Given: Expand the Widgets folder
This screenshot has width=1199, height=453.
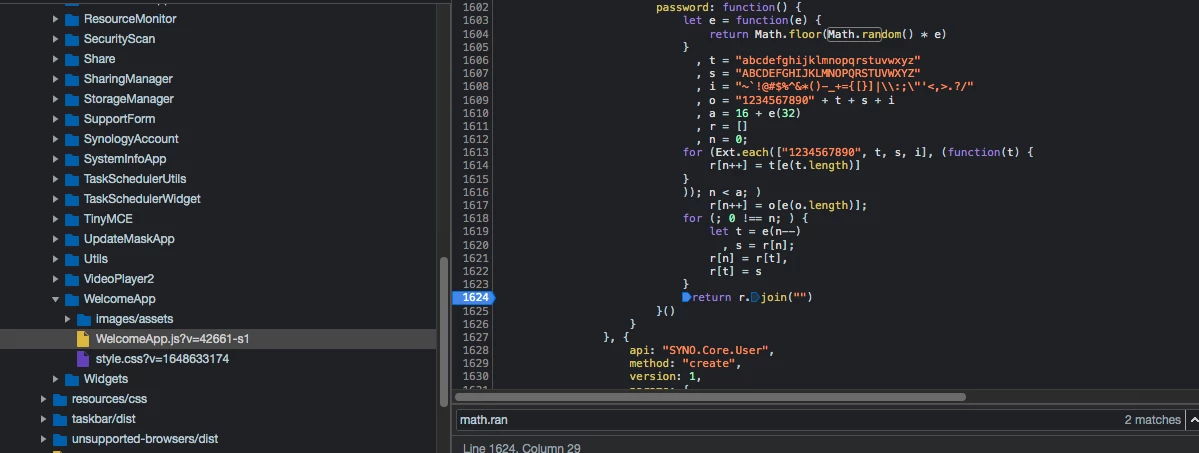Looking at the screenshot, I should 56,379.
